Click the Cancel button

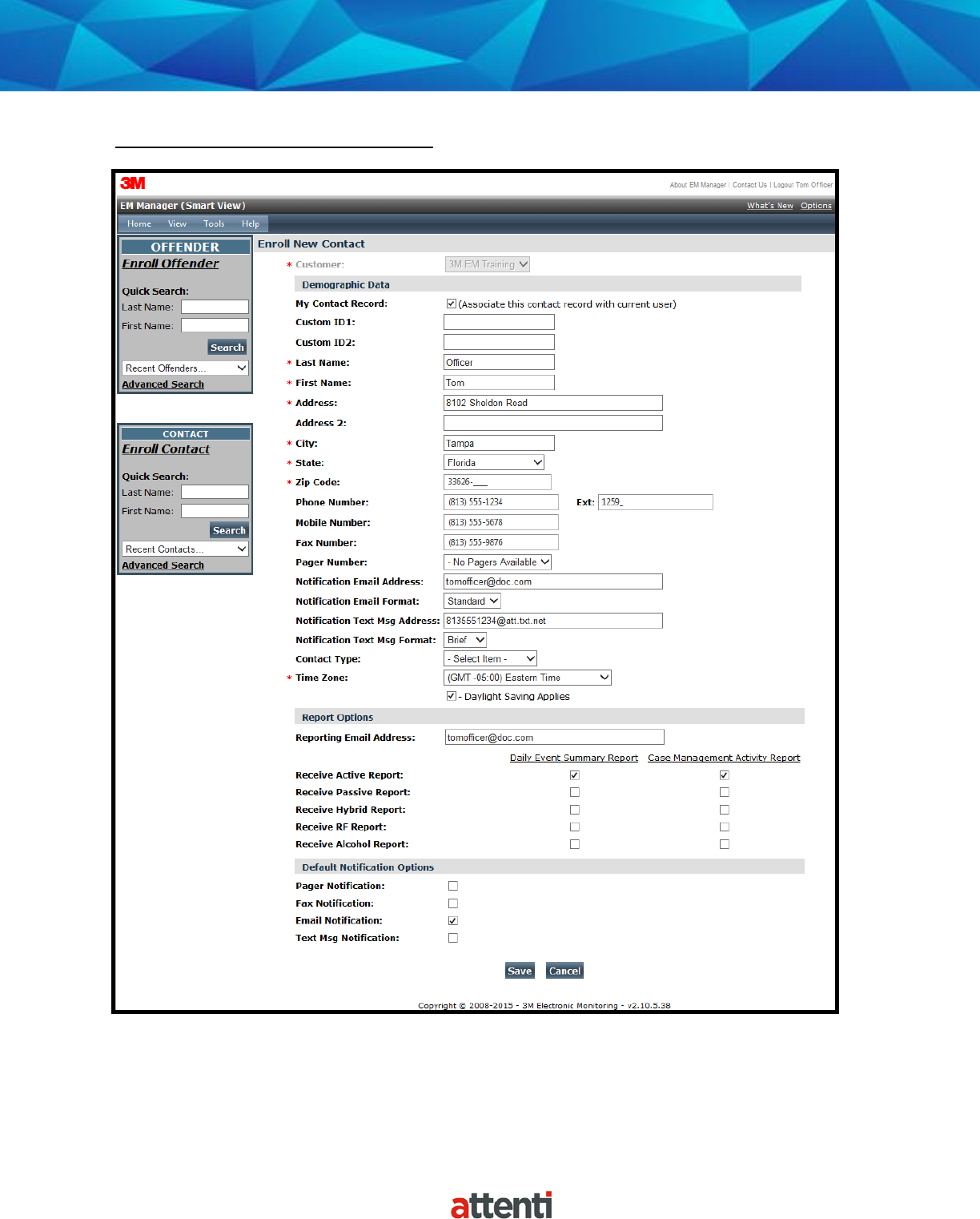[564, 971]
